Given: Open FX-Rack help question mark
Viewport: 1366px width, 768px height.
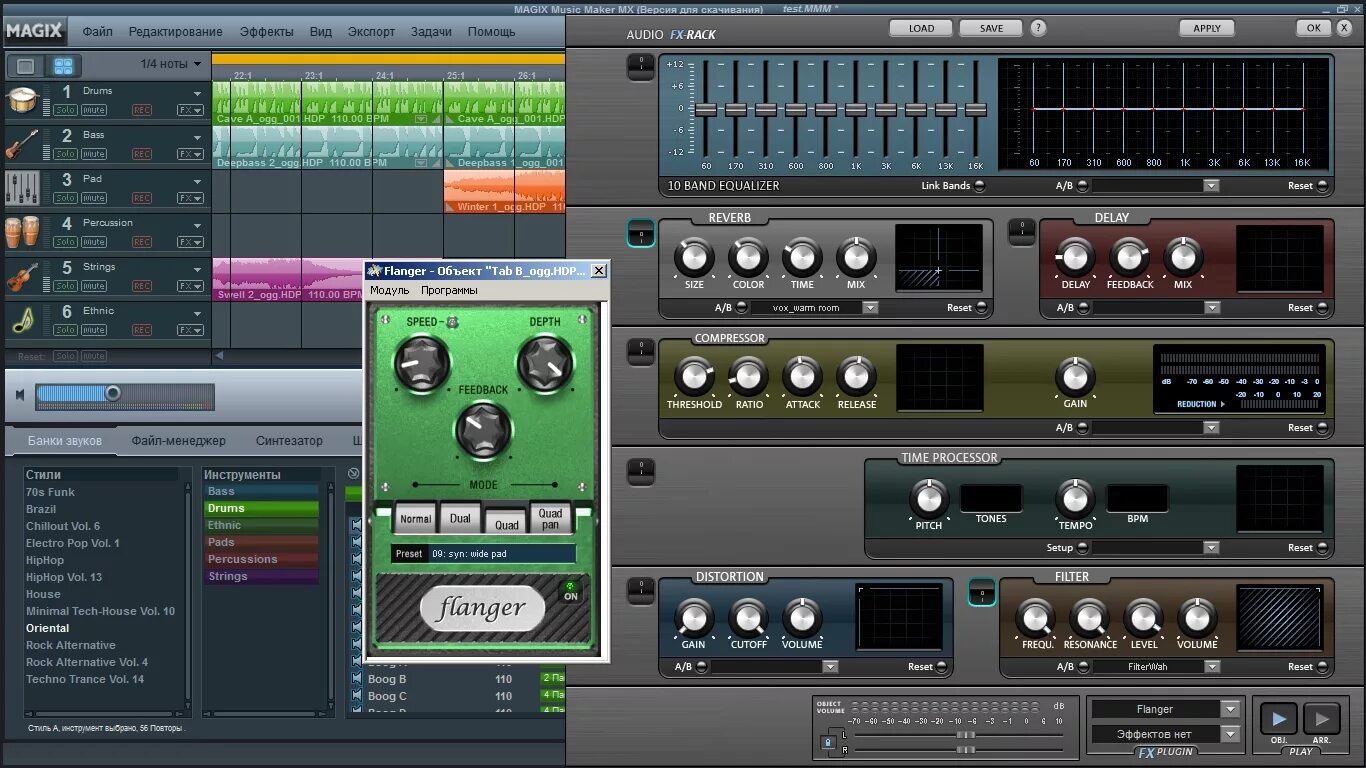Looking at the screenshot, I should click(1038, 28).
